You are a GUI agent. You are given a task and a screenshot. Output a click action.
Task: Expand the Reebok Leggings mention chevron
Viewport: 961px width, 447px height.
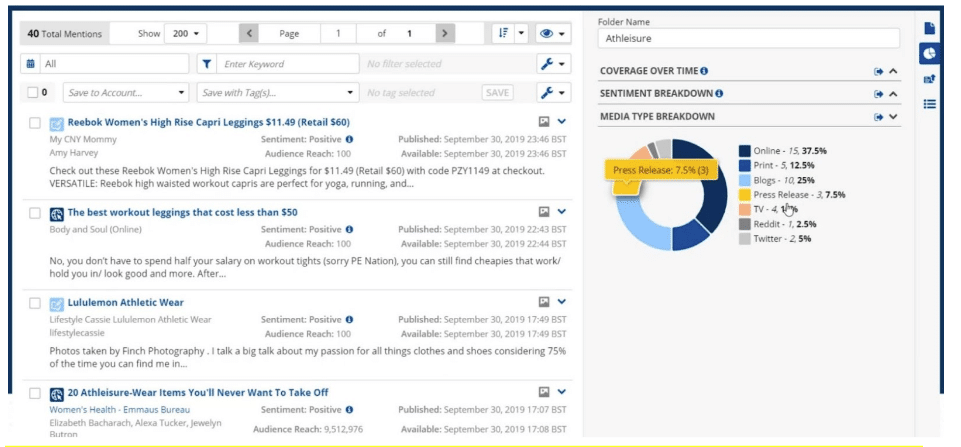562,121
